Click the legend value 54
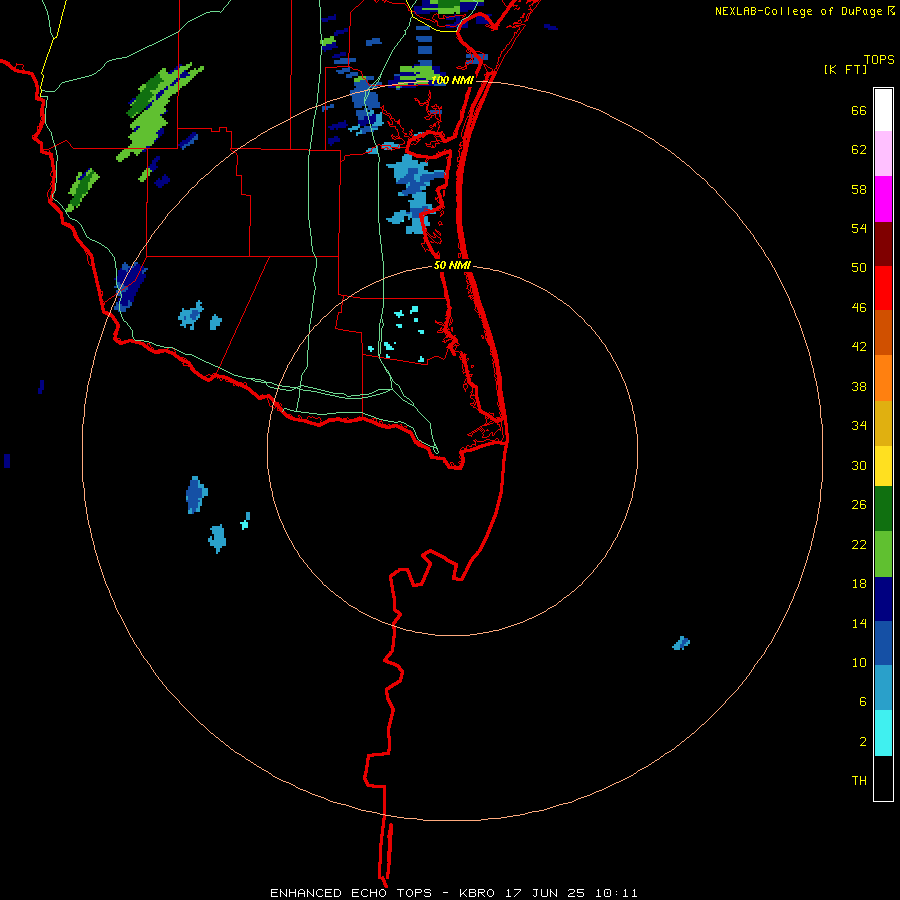The width and height of the screenshot is (900, 900). 859,228
